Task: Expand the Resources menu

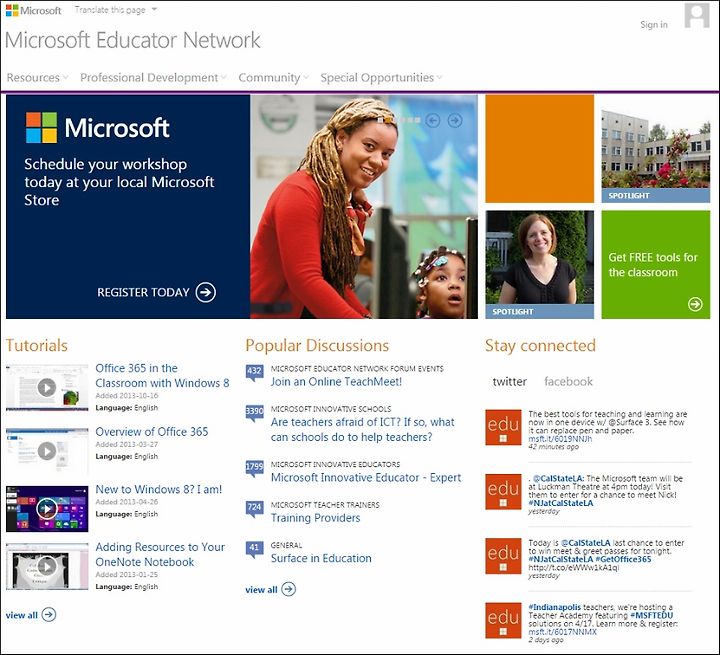Action: click(37, 78)
